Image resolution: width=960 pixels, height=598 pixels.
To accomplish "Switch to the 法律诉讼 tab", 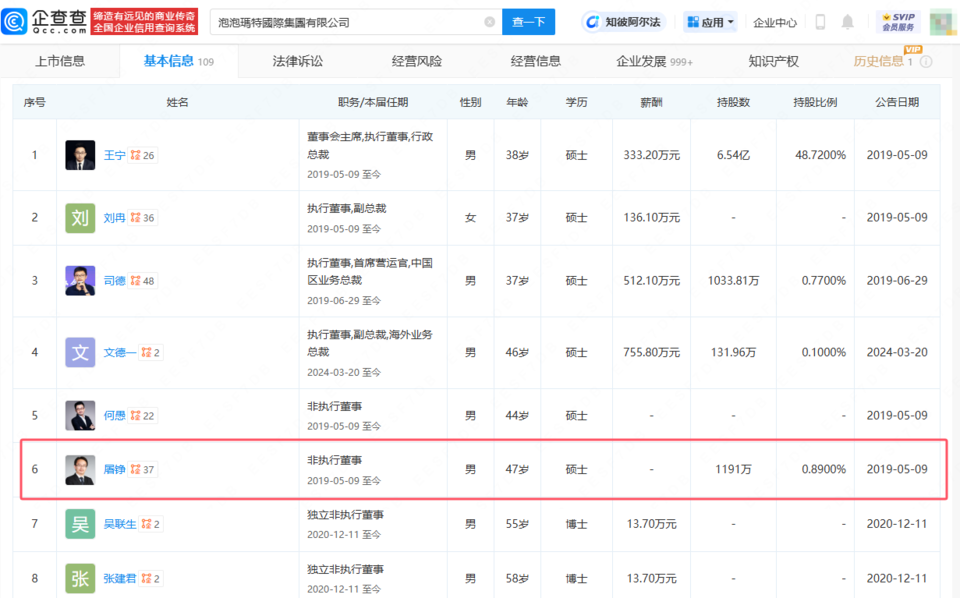I will pyautogui.click(x=298, y=62).
